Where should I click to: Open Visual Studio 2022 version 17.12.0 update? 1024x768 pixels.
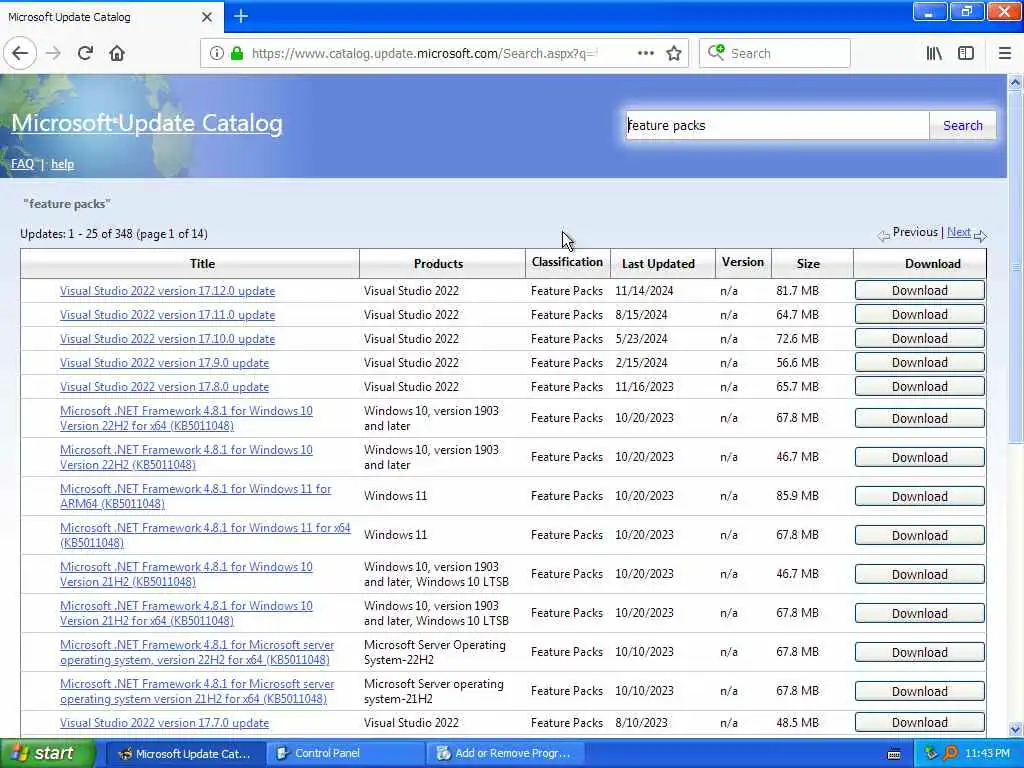167,291
